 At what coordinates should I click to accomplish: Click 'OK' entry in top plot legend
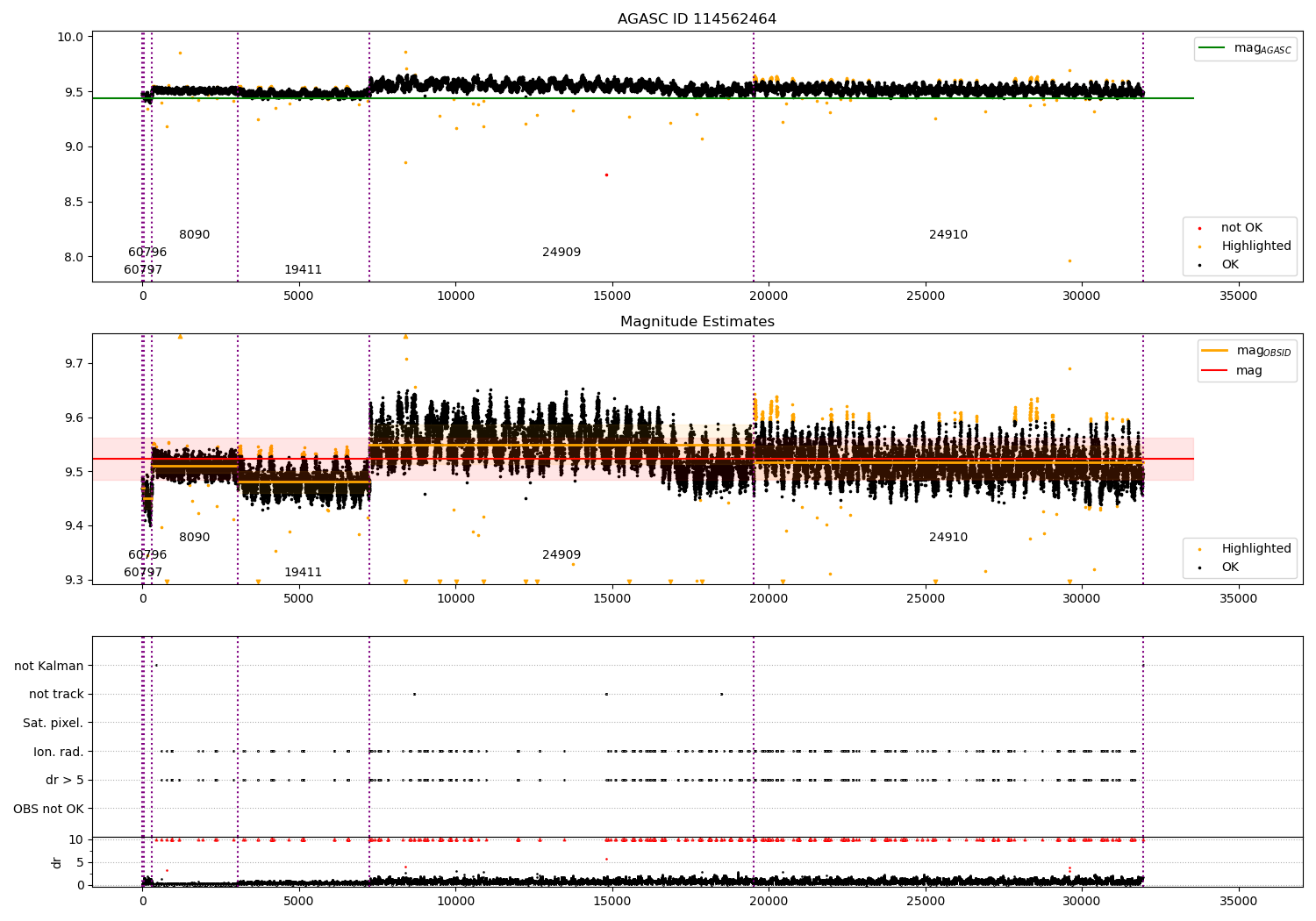coord(1230,265)
